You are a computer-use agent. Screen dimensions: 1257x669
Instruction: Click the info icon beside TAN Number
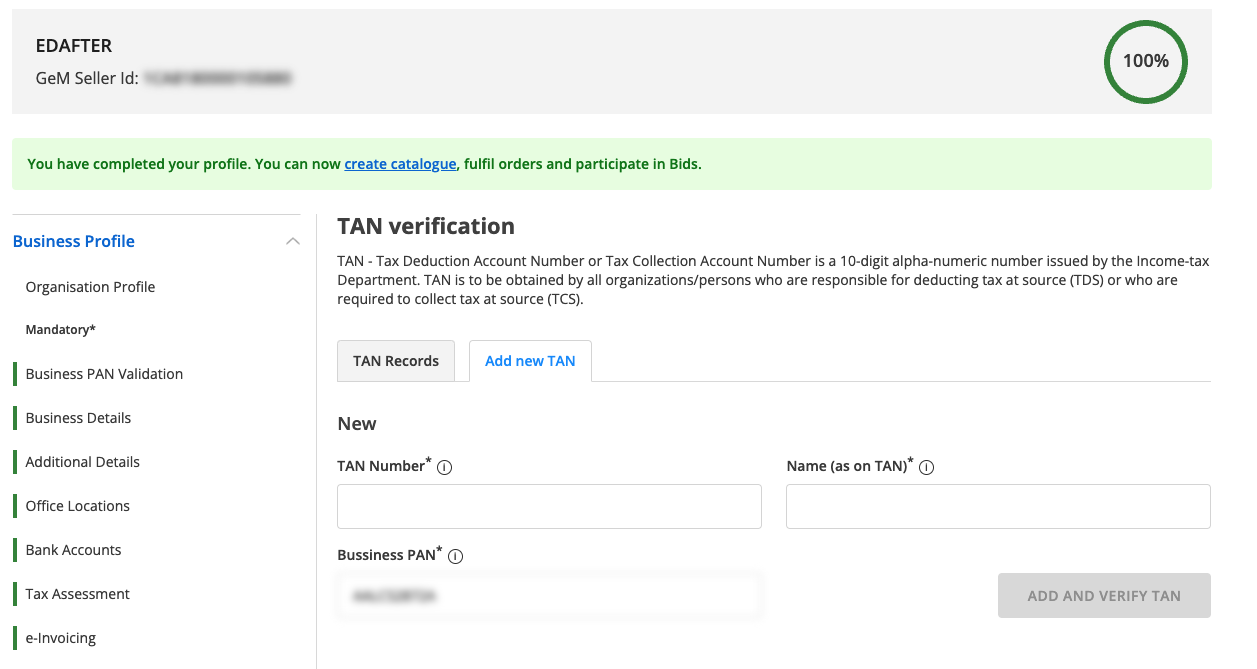coord(443,466)
